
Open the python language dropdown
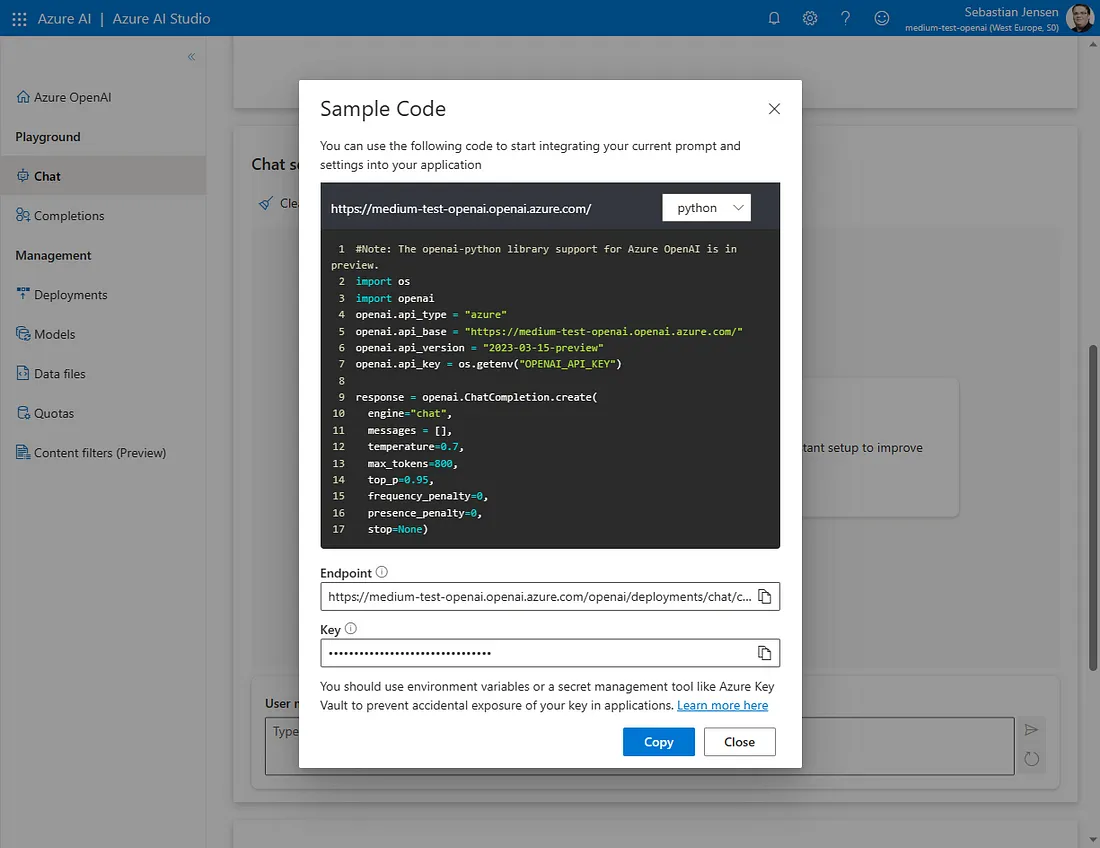click(706, 208)
